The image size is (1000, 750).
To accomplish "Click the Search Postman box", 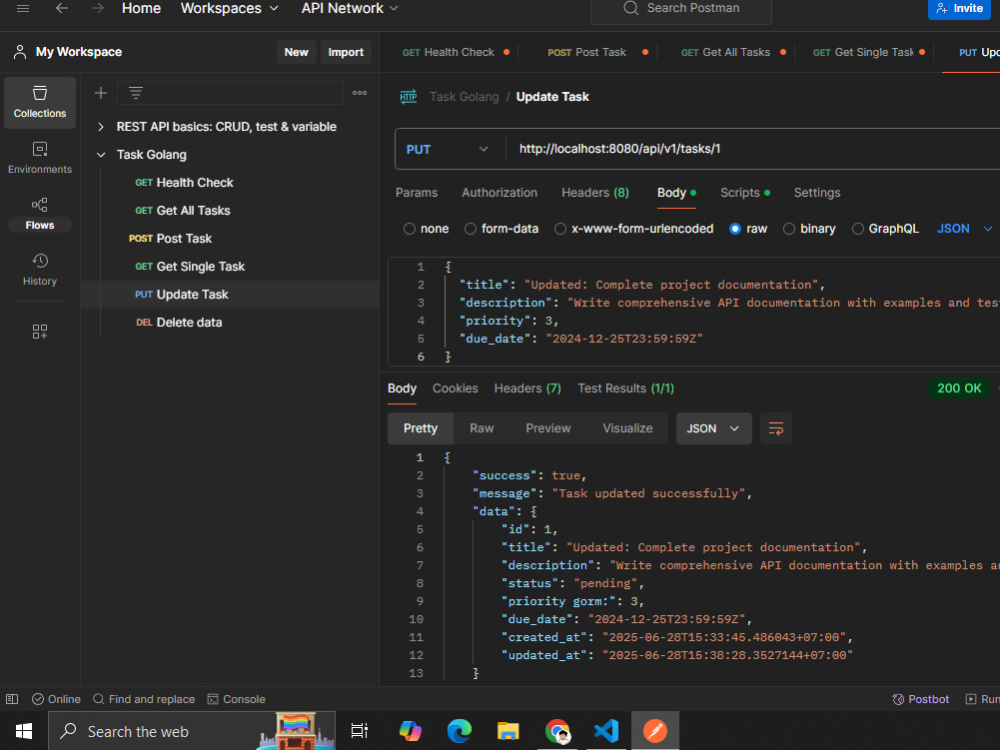I will tap(680, 9).
